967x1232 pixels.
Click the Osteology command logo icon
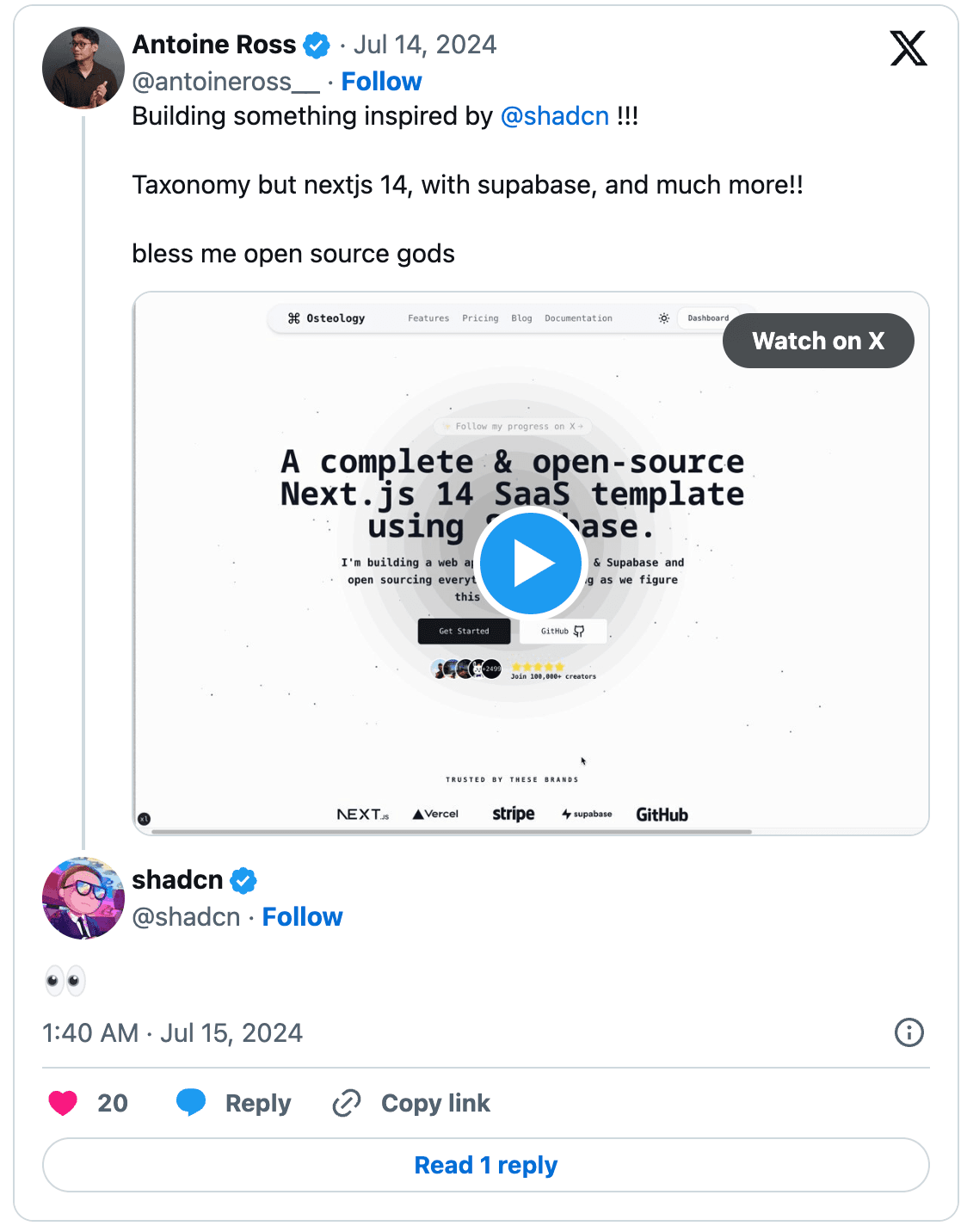click(x=293, y=317)
